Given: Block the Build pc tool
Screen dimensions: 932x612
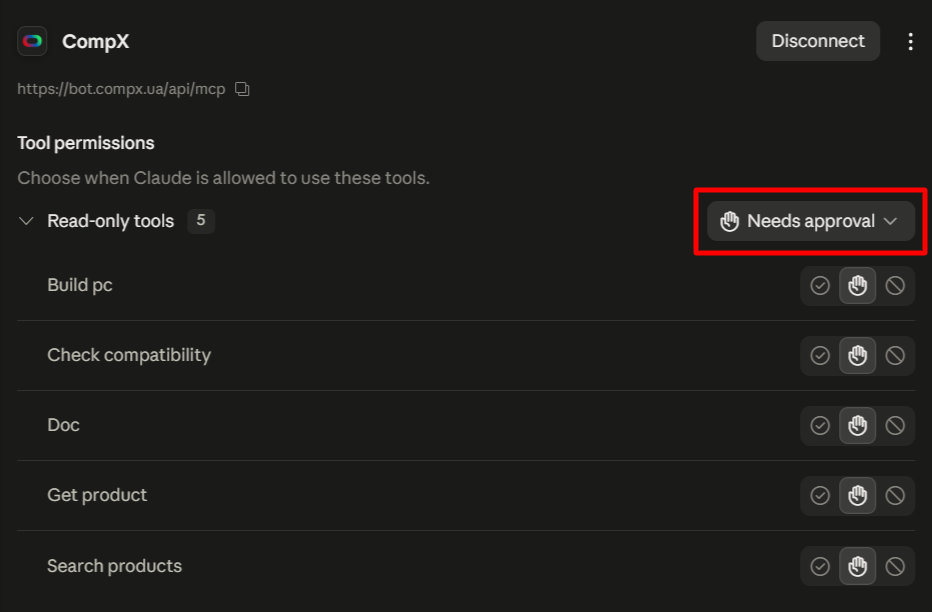Looking at the screenshot, I should click(895, 286).
